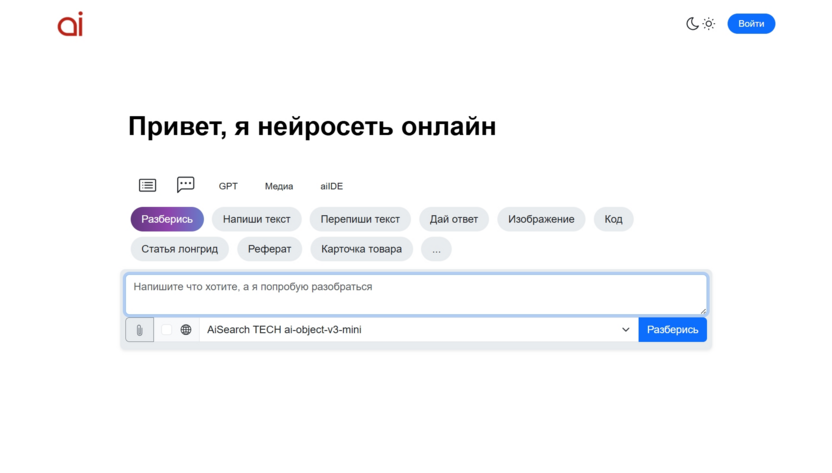Click the globe web search icon
832x473 pixels.
click(x=186, y=330)
